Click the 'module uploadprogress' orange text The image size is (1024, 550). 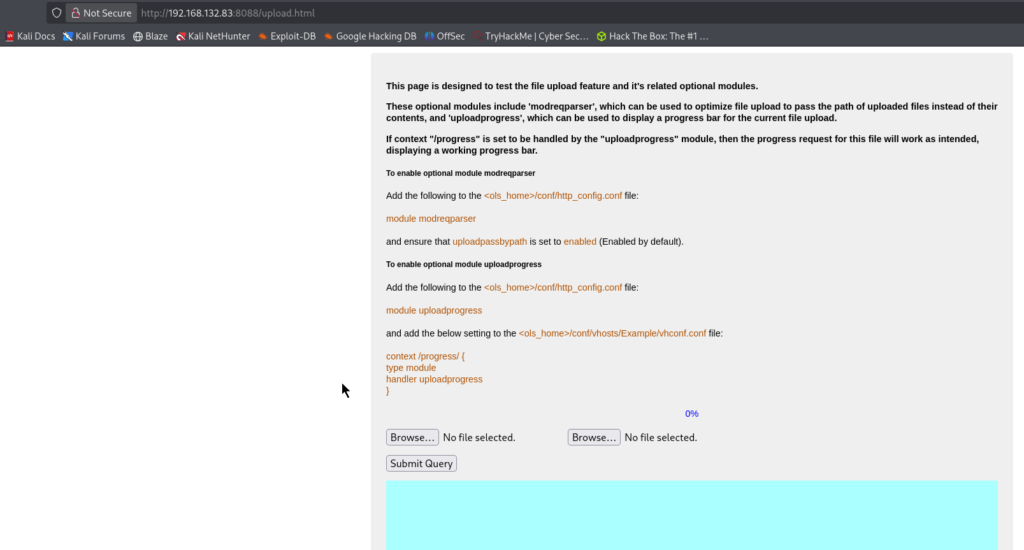(x=434, y=310)
